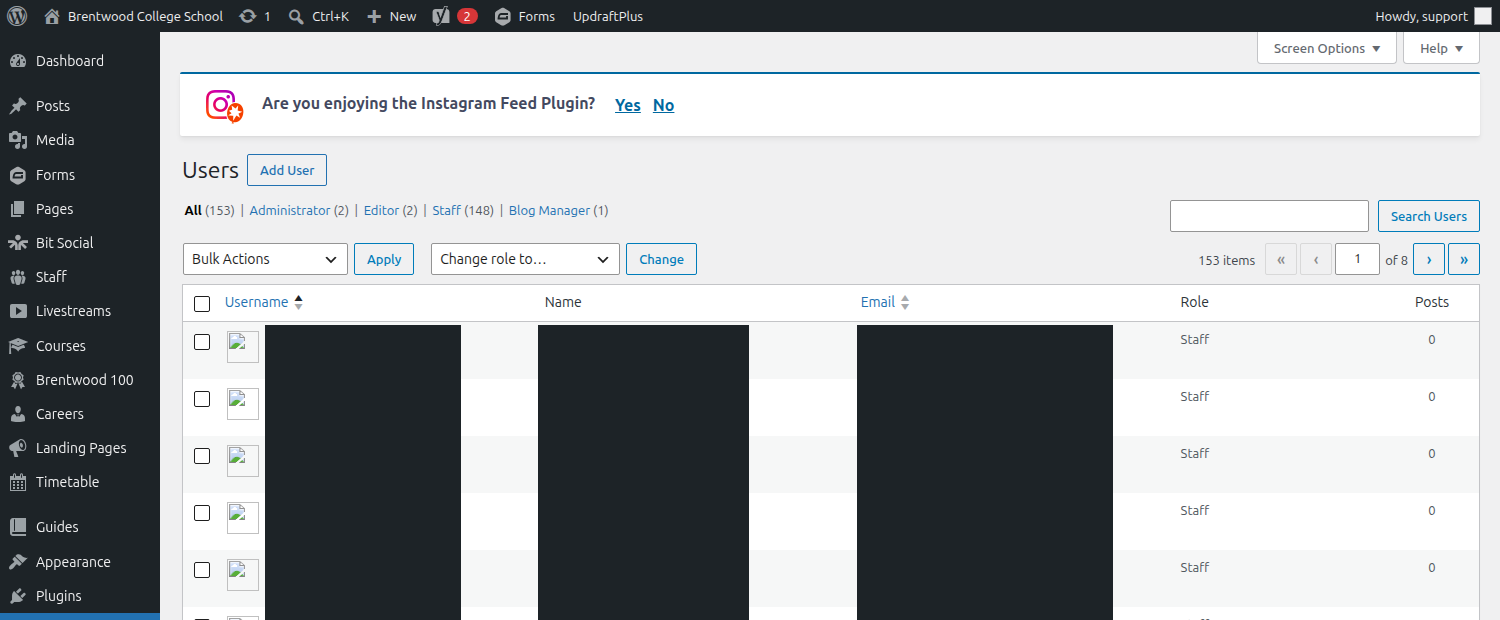This screenshot has width=1500, height=620.
Task: Expand Screen Options panel
Action: pyautogui.click(x=1327, y=48)
